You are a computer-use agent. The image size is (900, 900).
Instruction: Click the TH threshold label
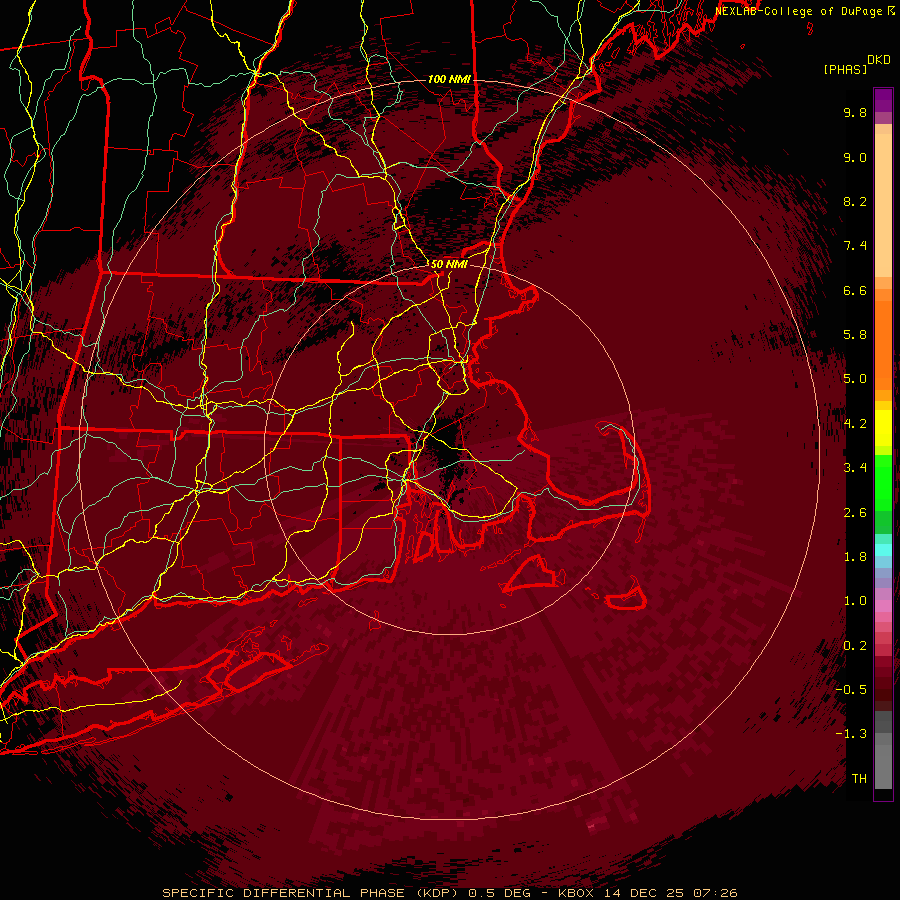pyautogui.click(x=859, y=779)
